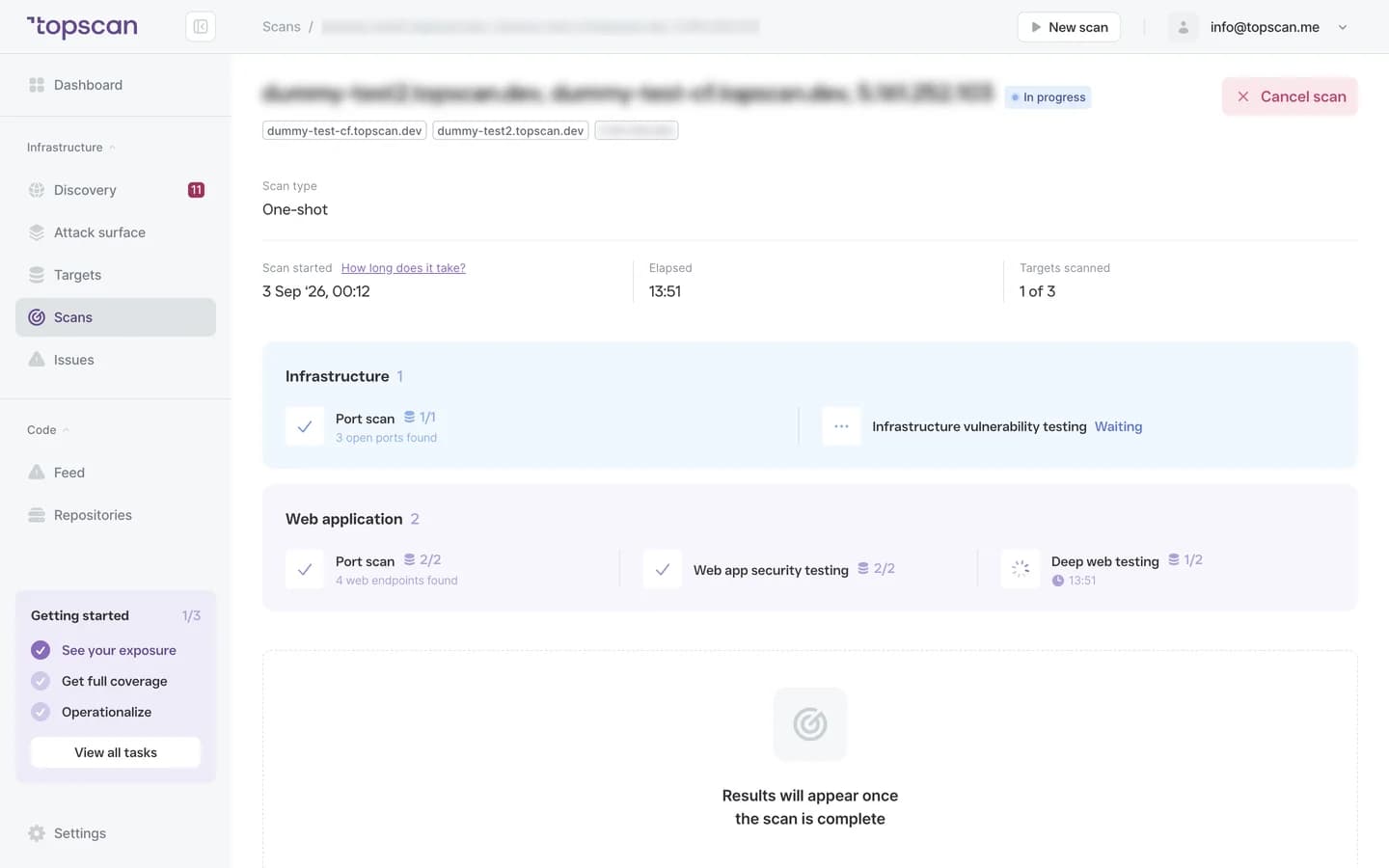Click the Waiting status text
Viewport: 1389px width, 868px height.
[1118, 426]
